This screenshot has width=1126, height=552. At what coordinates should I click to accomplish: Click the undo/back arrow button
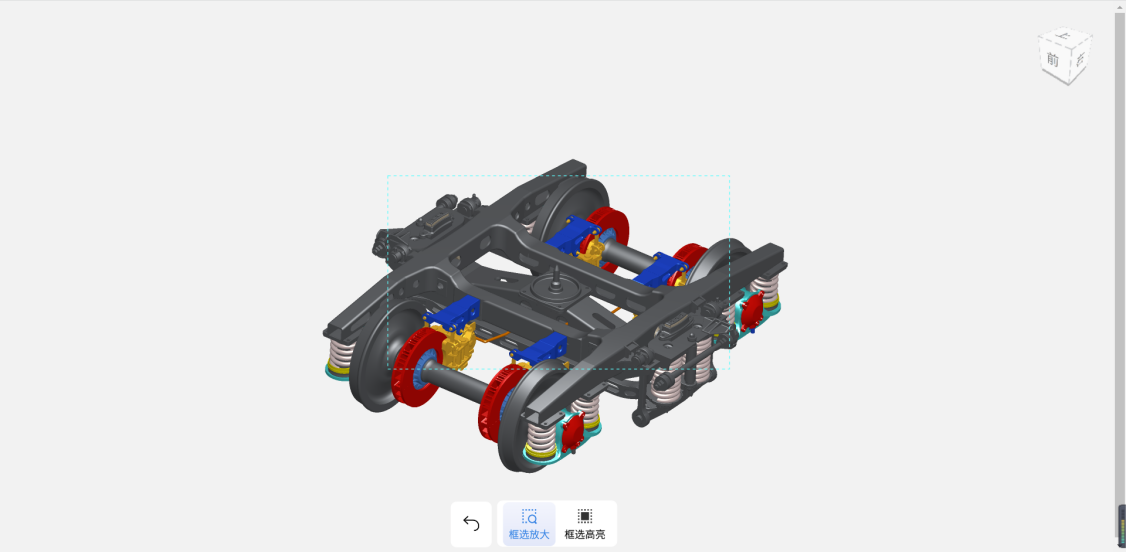(471, 523)
